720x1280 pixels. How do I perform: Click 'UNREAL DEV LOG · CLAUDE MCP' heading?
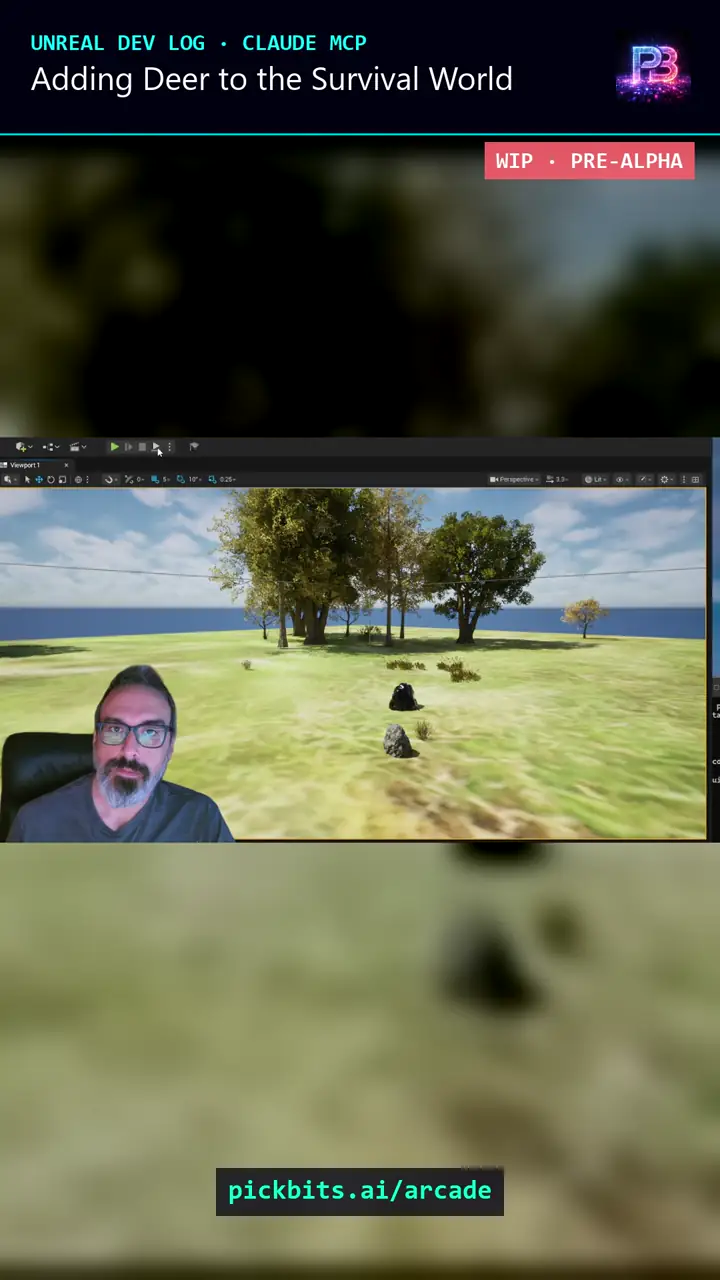pyautogui.click(x=198, y=43)
